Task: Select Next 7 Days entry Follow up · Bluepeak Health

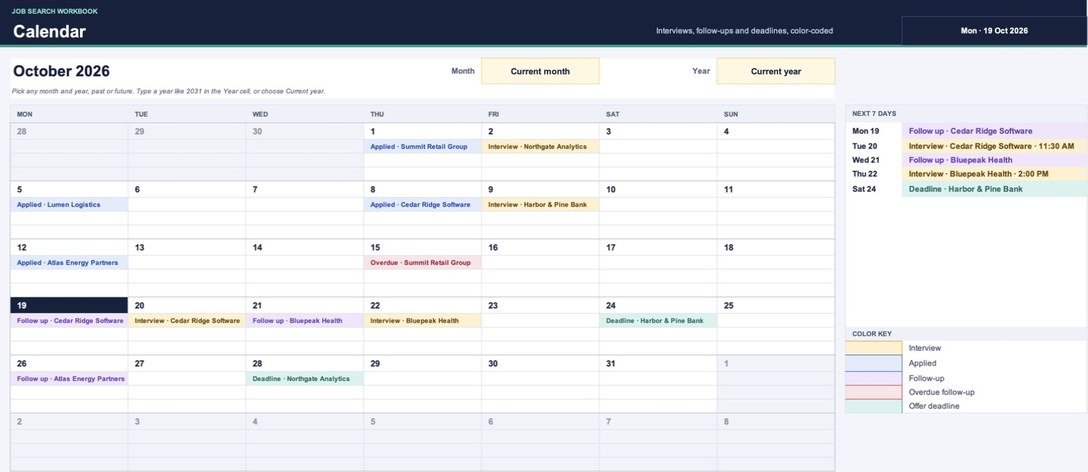Action: pos(994,160)
